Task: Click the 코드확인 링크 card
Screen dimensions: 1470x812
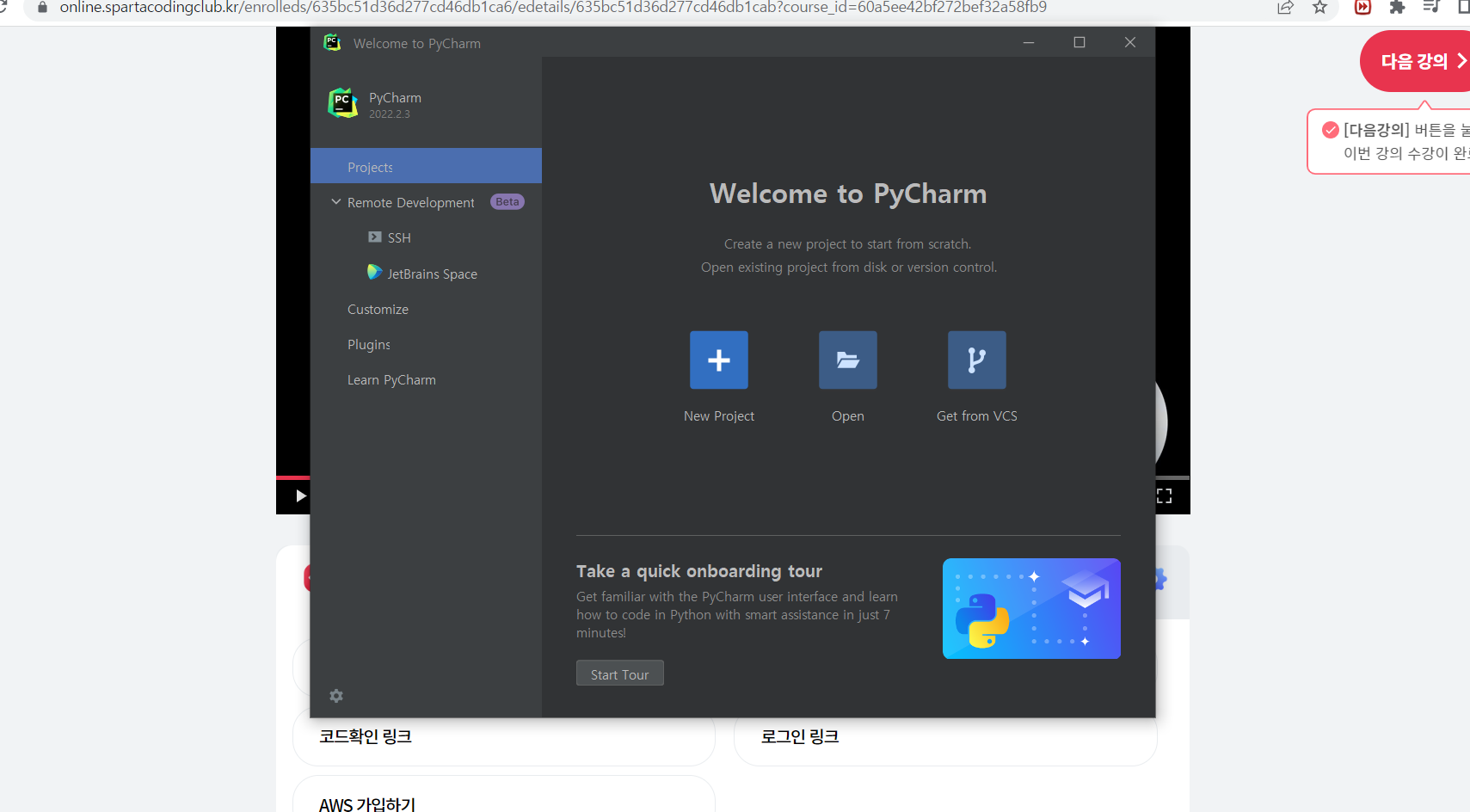Action: tap(504, 735)
